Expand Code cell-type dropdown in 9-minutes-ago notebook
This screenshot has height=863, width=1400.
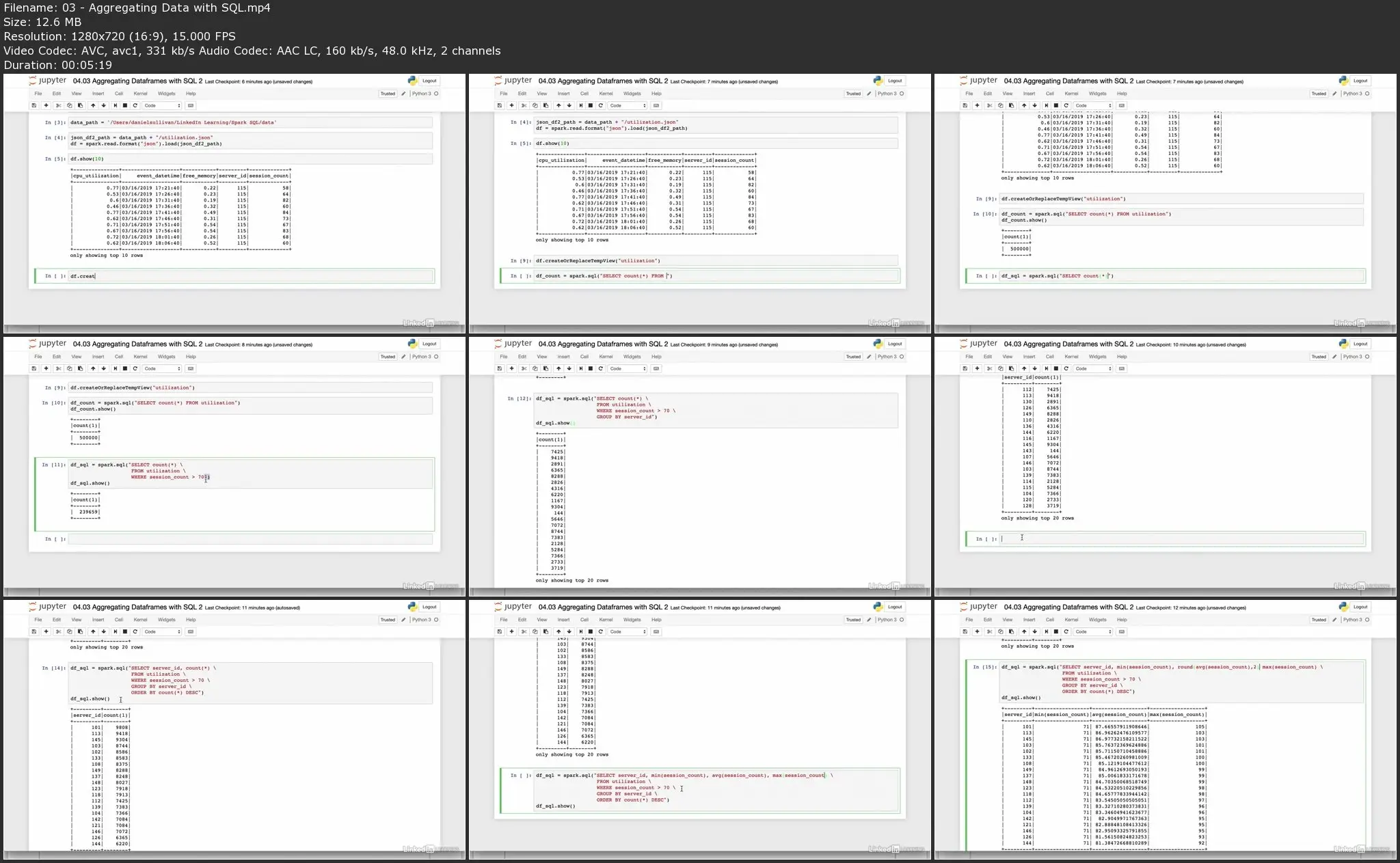[x=628, y=368]
